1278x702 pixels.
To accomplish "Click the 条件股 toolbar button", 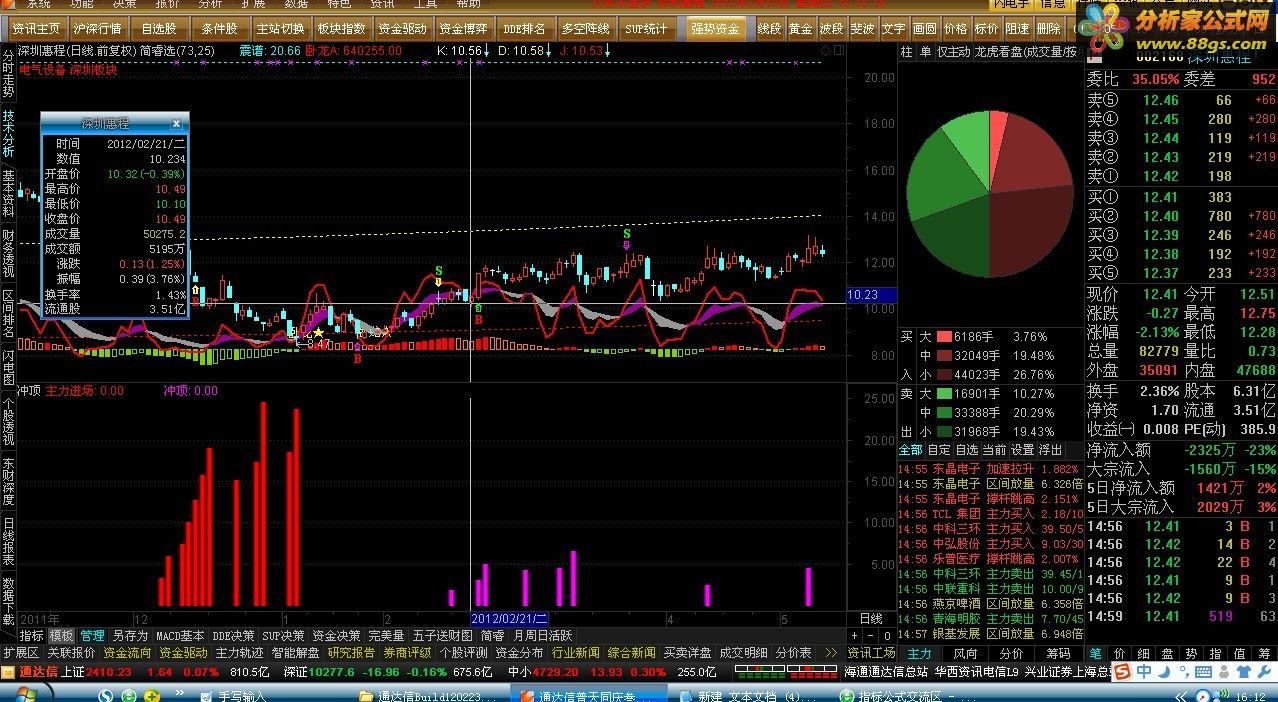I will pyautogui.click(x=219, y=28).
